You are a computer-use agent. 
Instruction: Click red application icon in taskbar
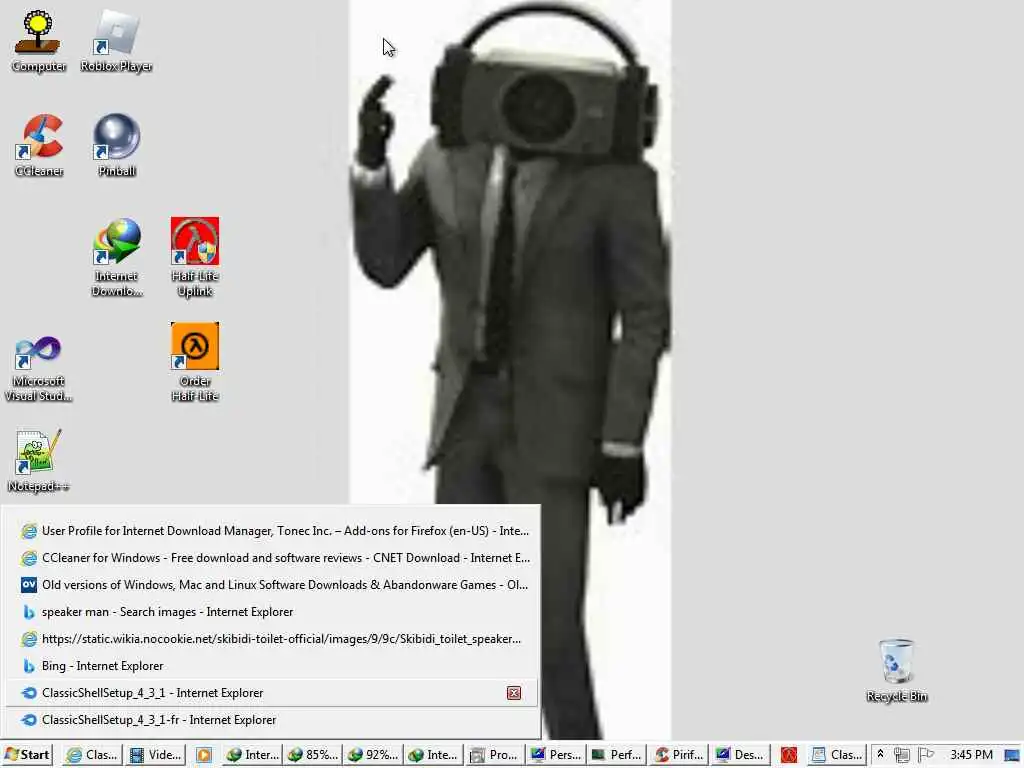tap(789, 755)
